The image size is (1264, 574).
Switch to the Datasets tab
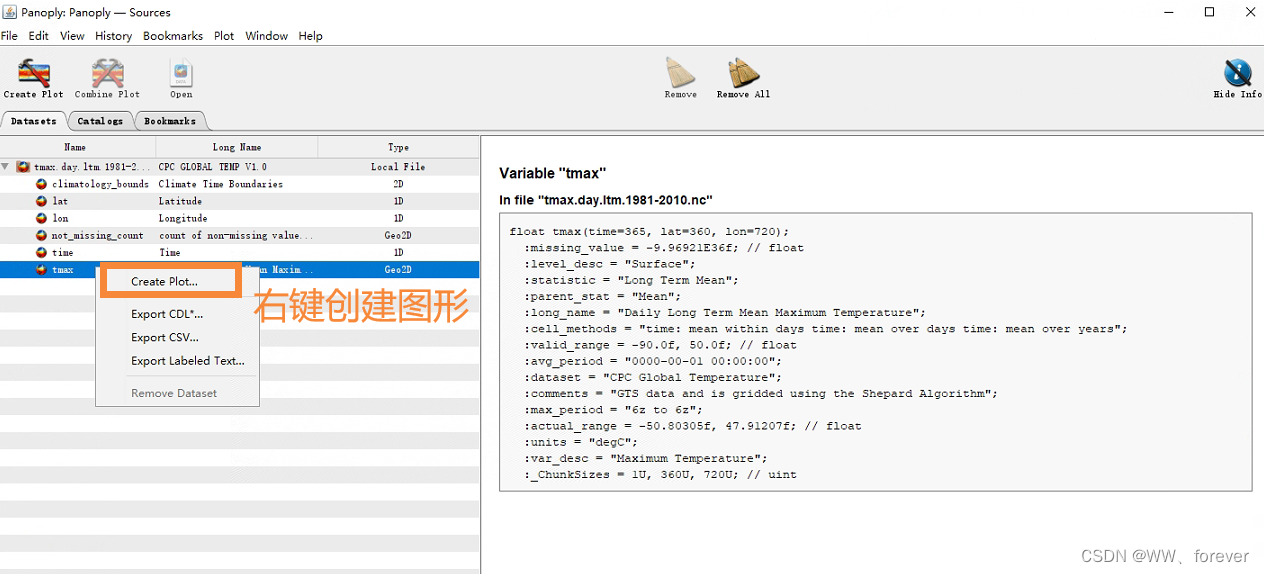[x=34, y=121]
